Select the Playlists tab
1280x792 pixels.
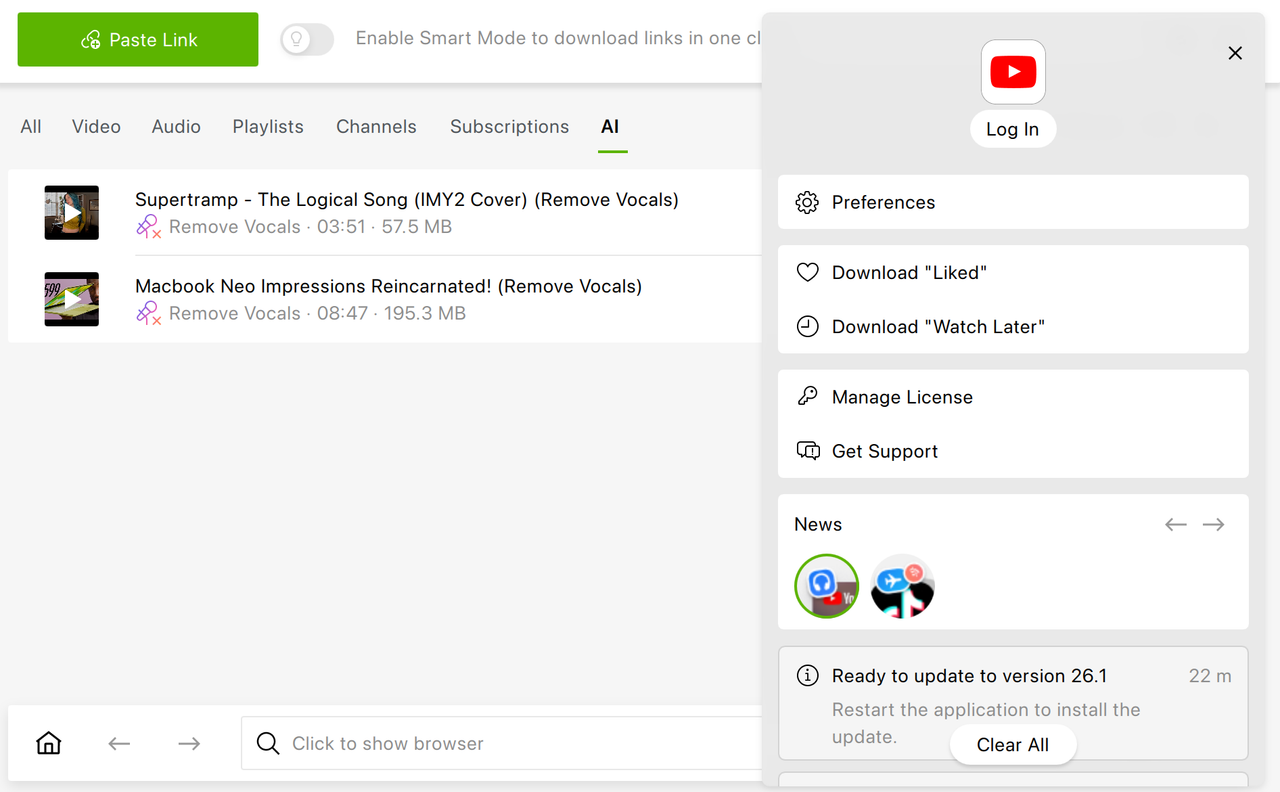coord(268,127)
